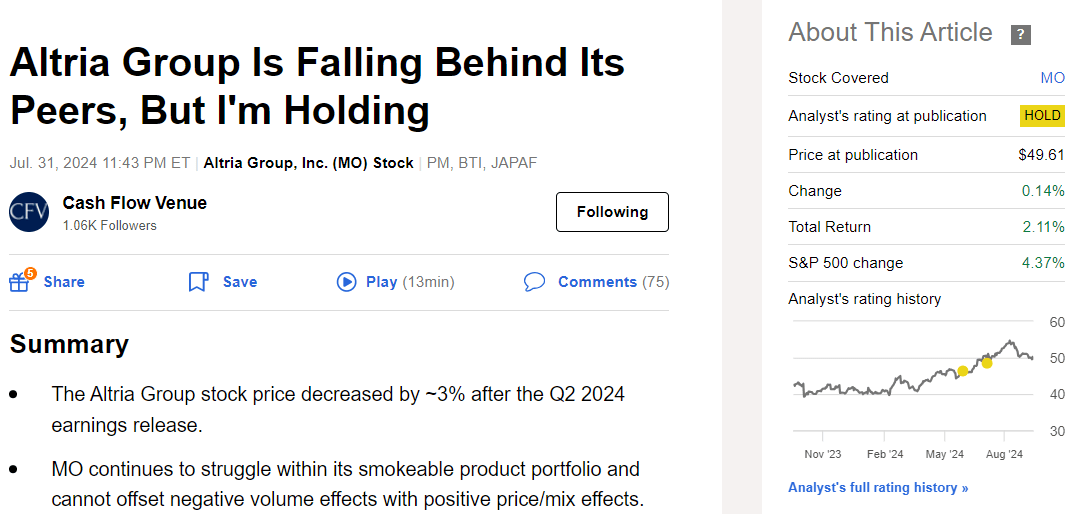This screenshot has width=1082, height=514.
Task: Click the Cash Flow Venue CFV avatar
Action: pyautogui.click(x=29, y=212)
